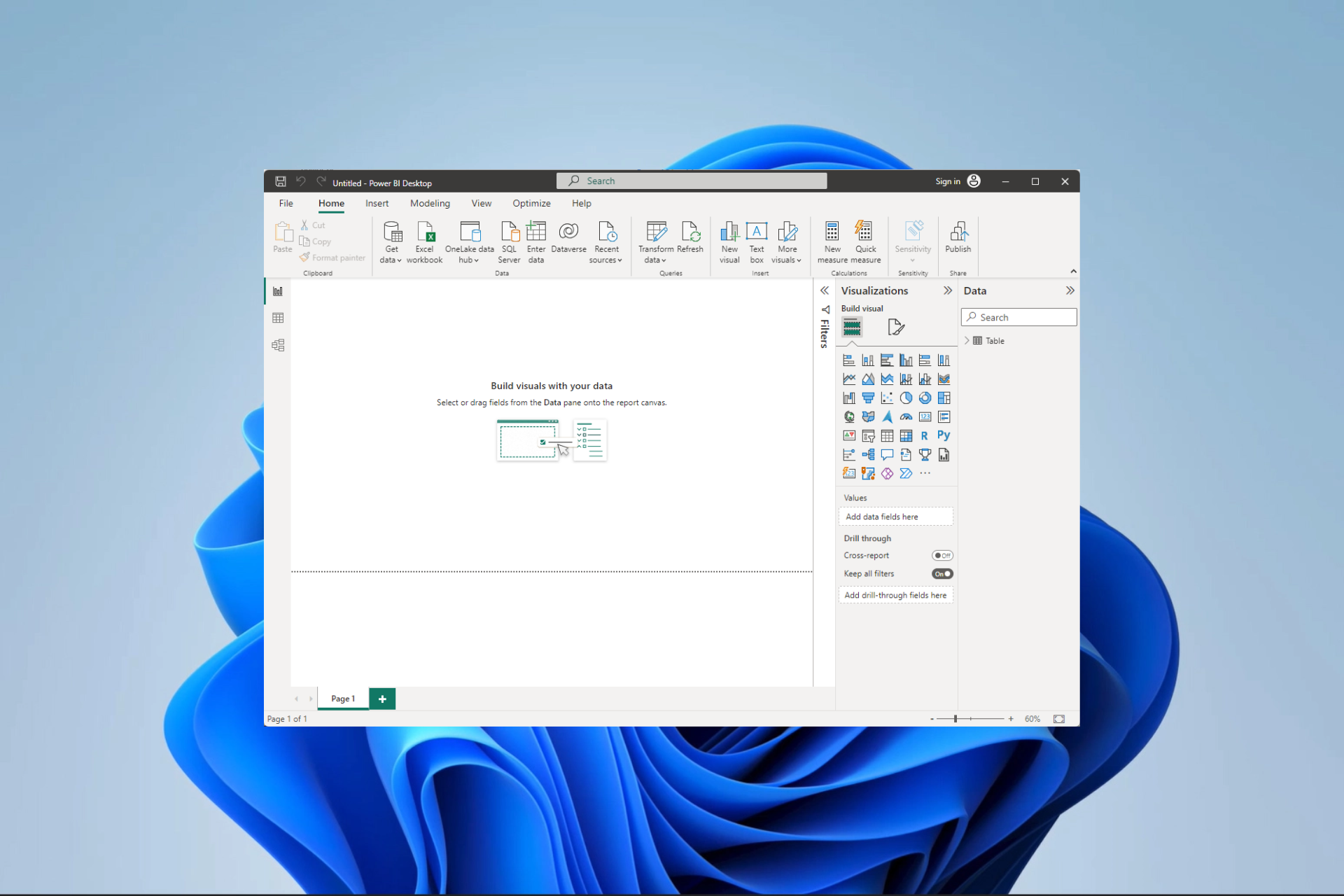1344x896 pixels.
Task: Select the Power Apps visual
Action: [887, 474]
